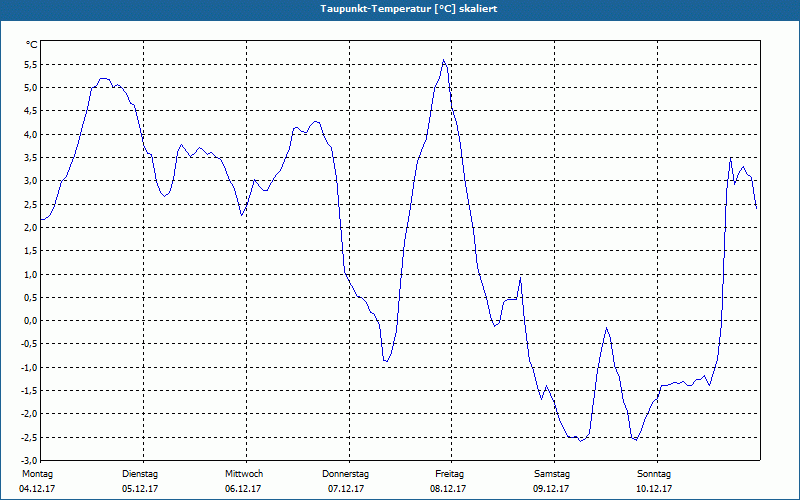Image resolution: width=800 pixels, height=500 pixels.
Task: Click the "Dienstag" day label
Action: [140, 474]
